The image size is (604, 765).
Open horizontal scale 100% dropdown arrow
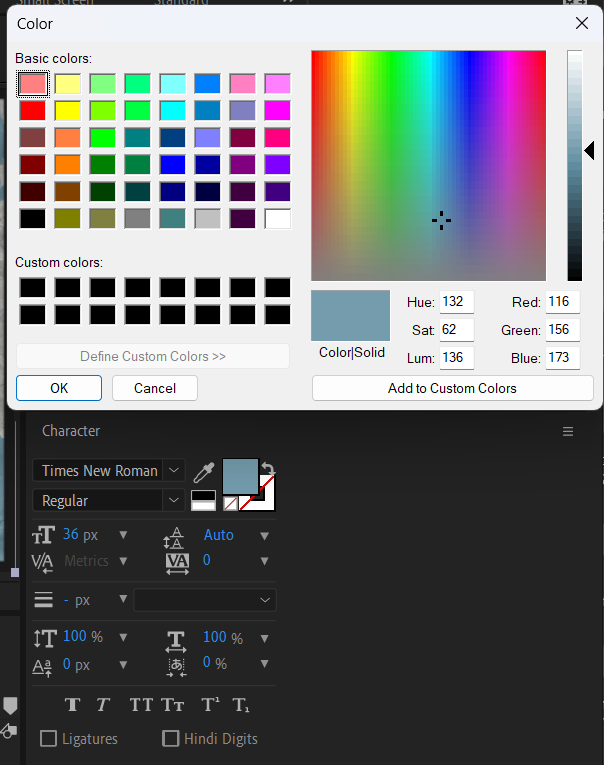tap(264, 638)
